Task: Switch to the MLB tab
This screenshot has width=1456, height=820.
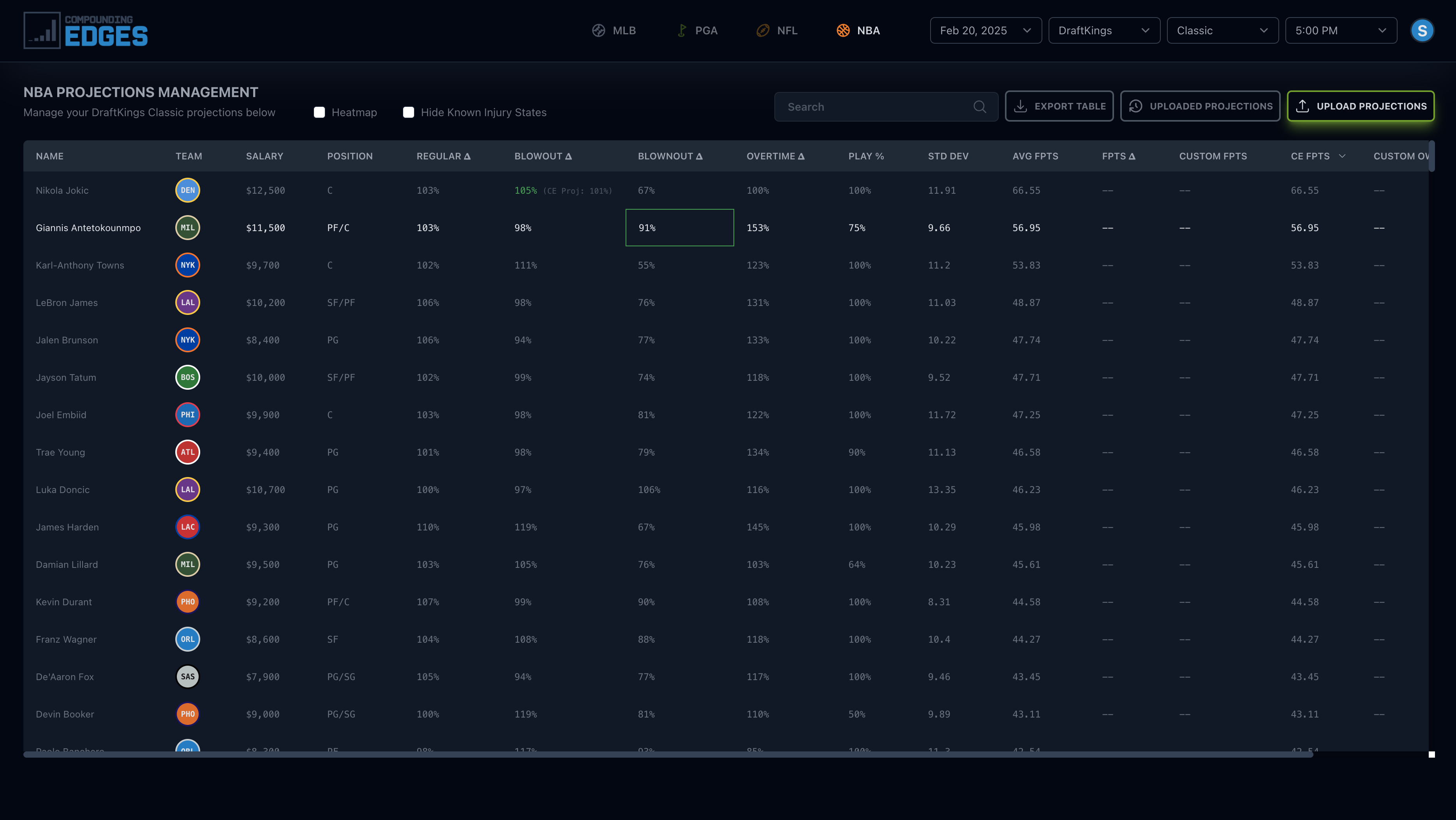Action: point(614,30)
